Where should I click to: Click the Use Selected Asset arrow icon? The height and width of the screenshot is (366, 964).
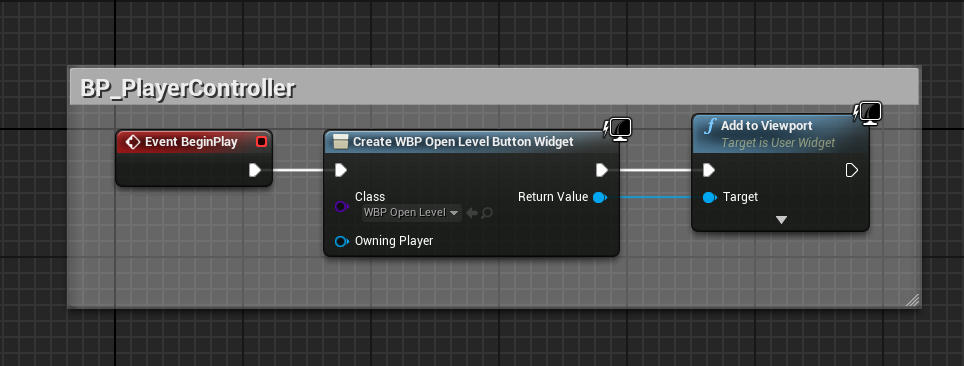click(472, 213)
